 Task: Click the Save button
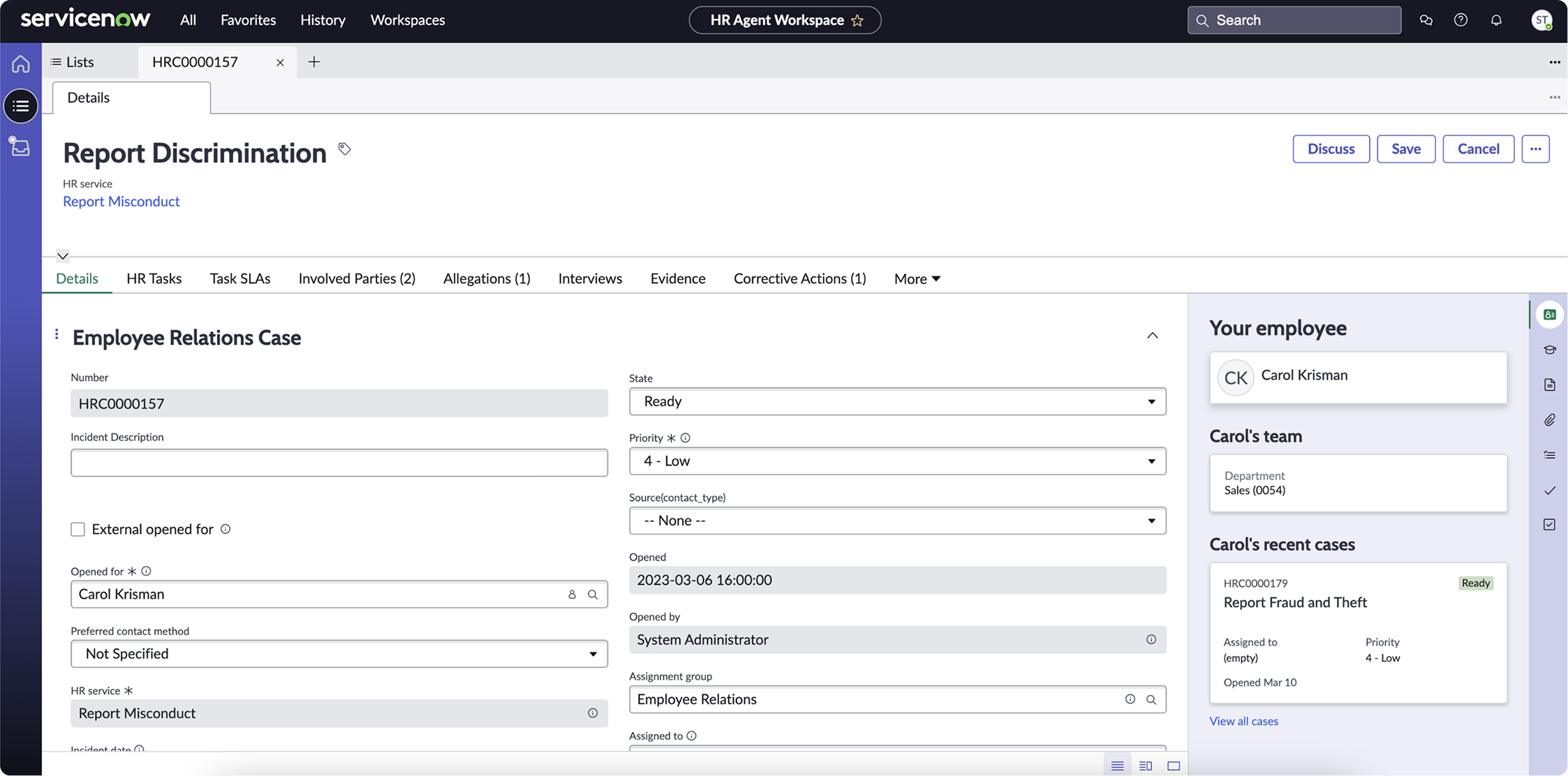(x=1405, y=149)
